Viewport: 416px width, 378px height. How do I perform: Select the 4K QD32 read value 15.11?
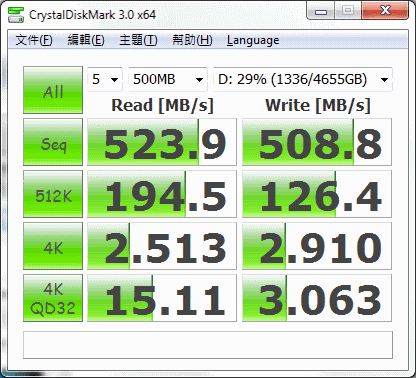tap(162, 298)
